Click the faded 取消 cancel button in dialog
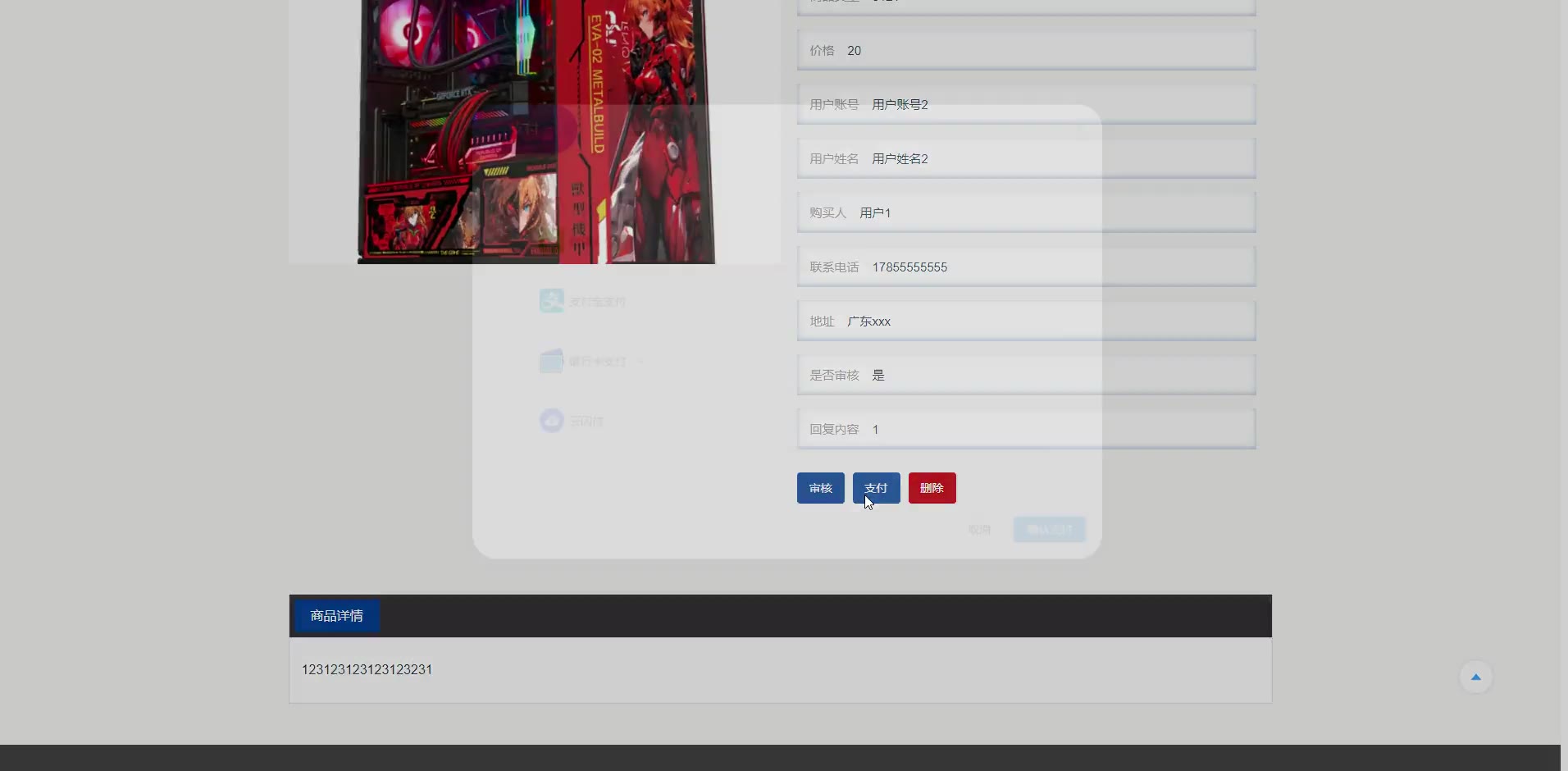 (979, 530)
